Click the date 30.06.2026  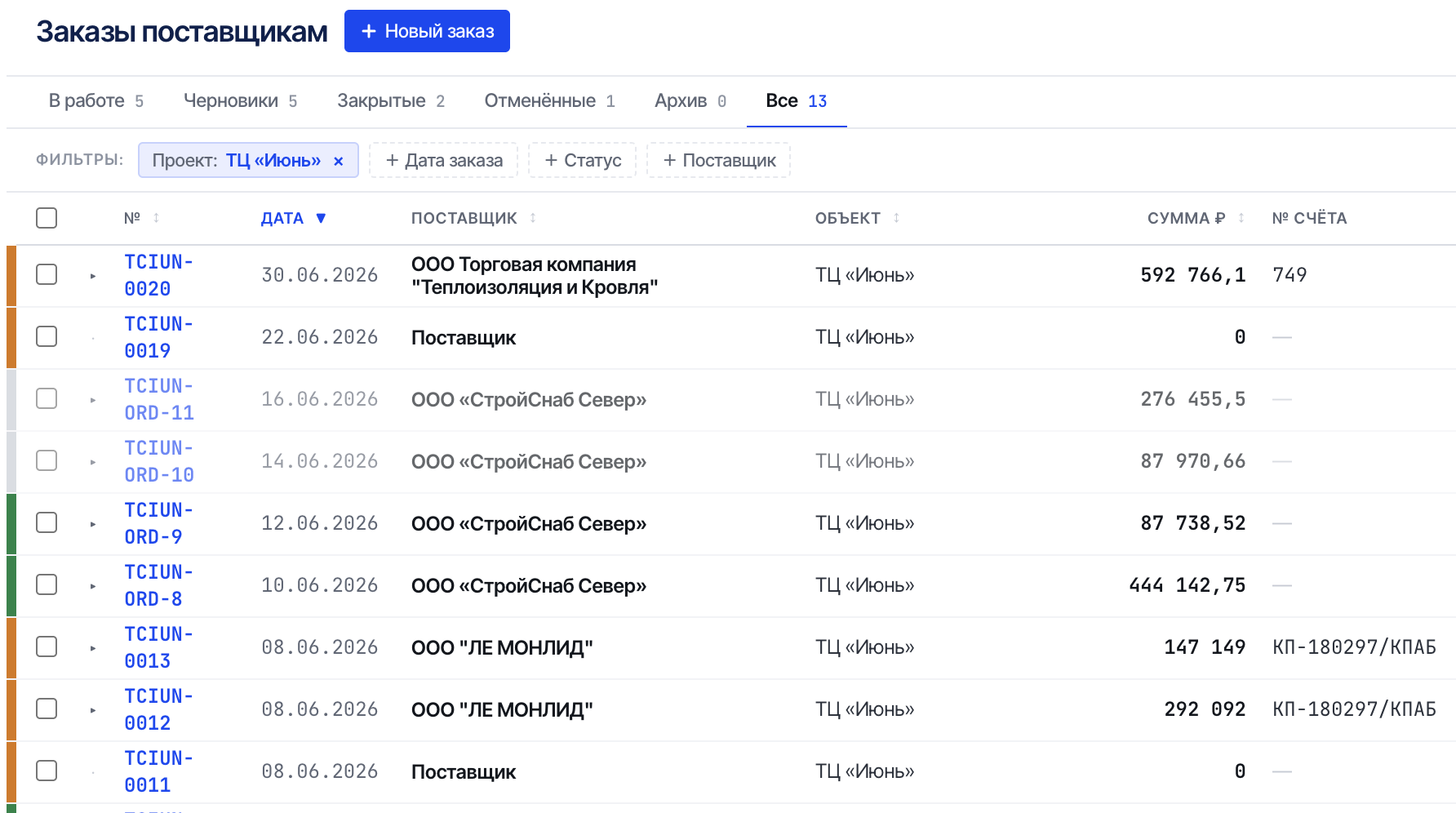point(319,275)
